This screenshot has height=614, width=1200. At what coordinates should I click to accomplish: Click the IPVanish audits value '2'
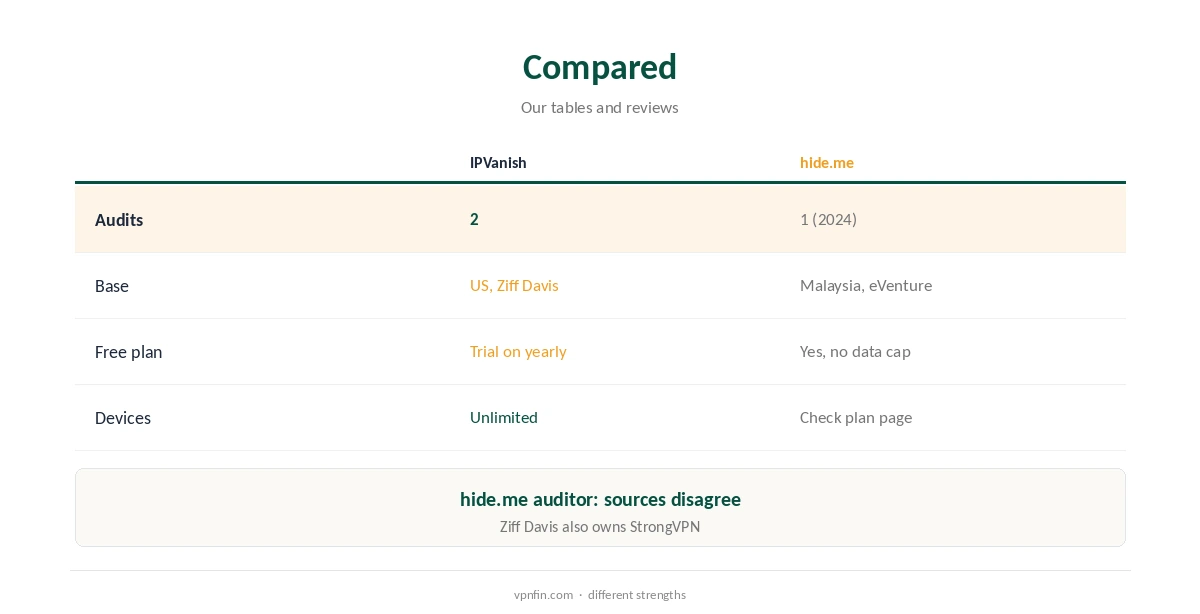pos(474,219)
